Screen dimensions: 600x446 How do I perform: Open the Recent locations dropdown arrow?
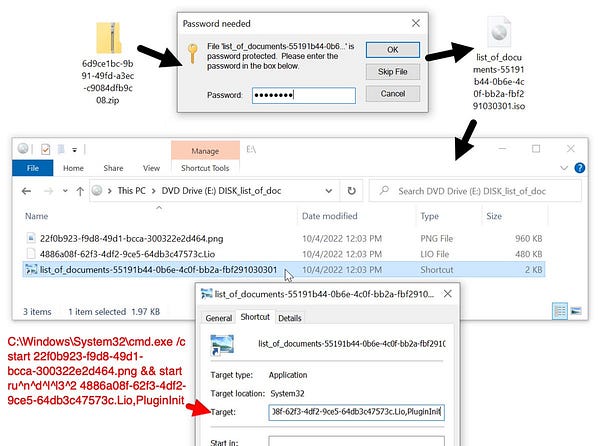(65, 190)
